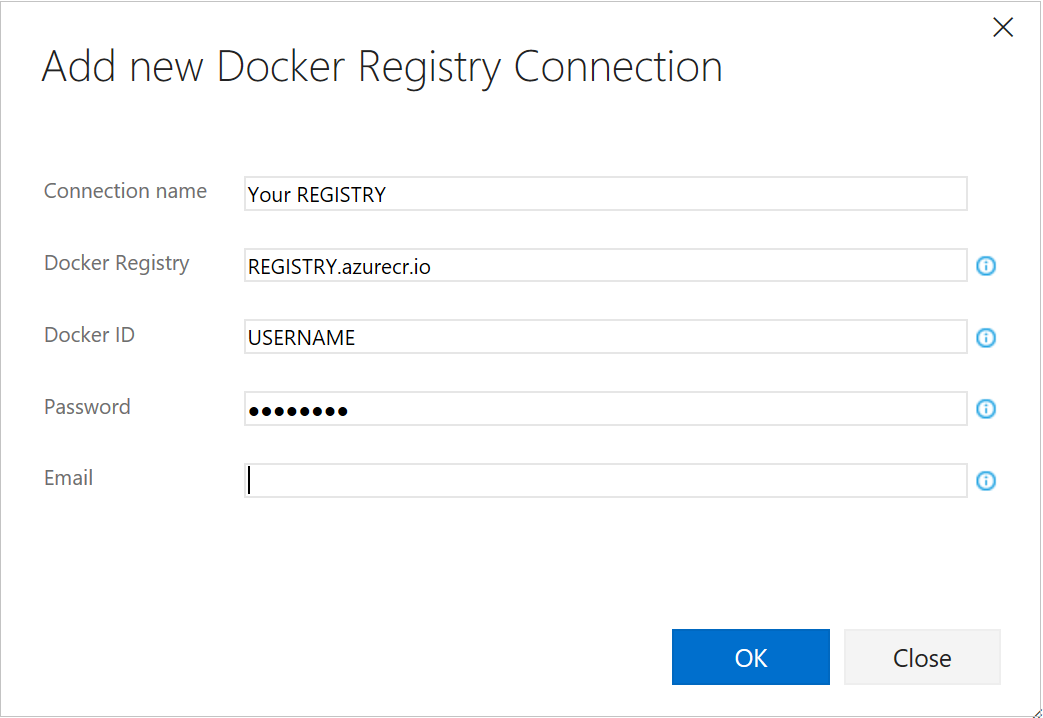
Task: Click the info icon beside Docker Registry
Action: [986, 266]
